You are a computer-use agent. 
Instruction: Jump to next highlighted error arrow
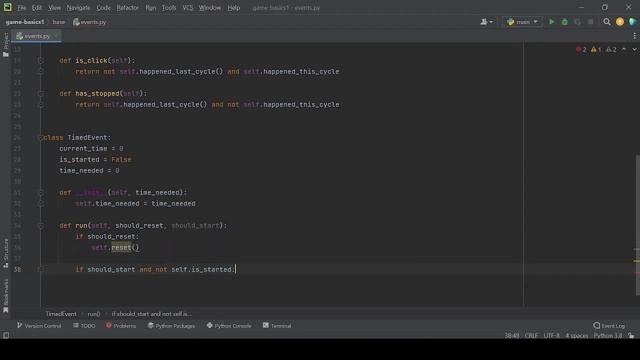tap(634, 49)
